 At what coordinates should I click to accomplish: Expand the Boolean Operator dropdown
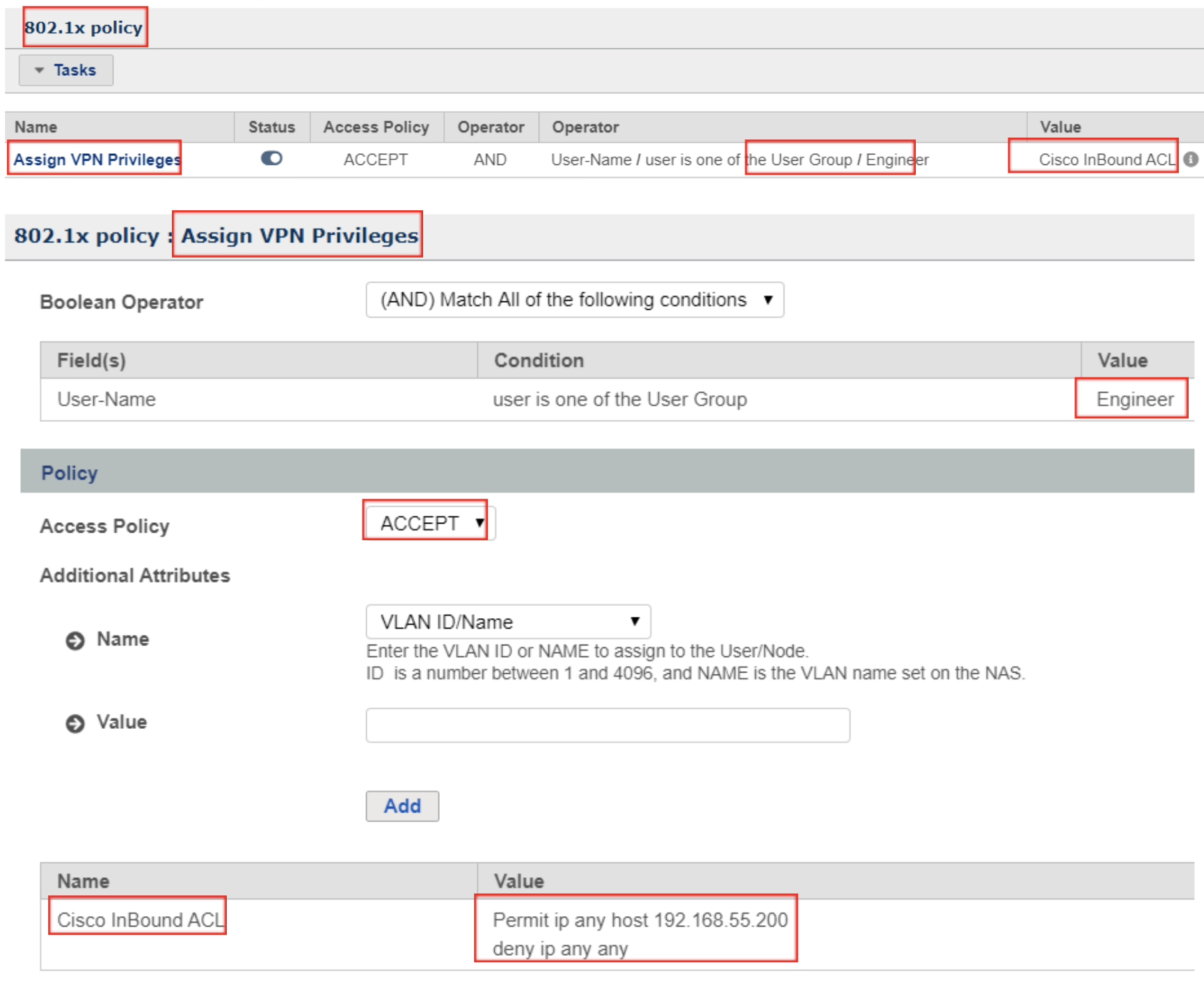tap(574, 300)
